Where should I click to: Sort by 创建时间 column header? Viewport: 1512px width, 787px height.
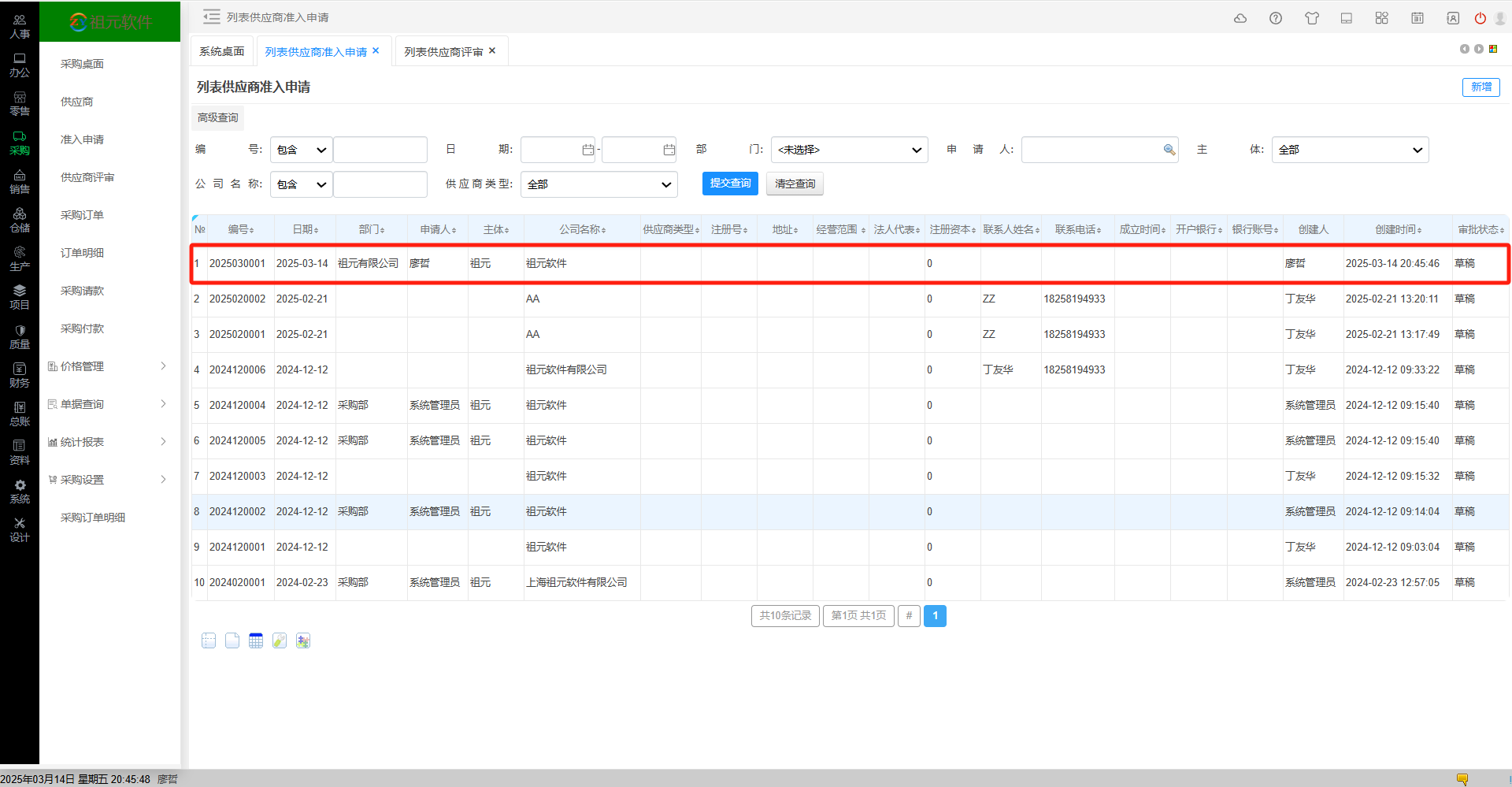(x=1398, y=229)
